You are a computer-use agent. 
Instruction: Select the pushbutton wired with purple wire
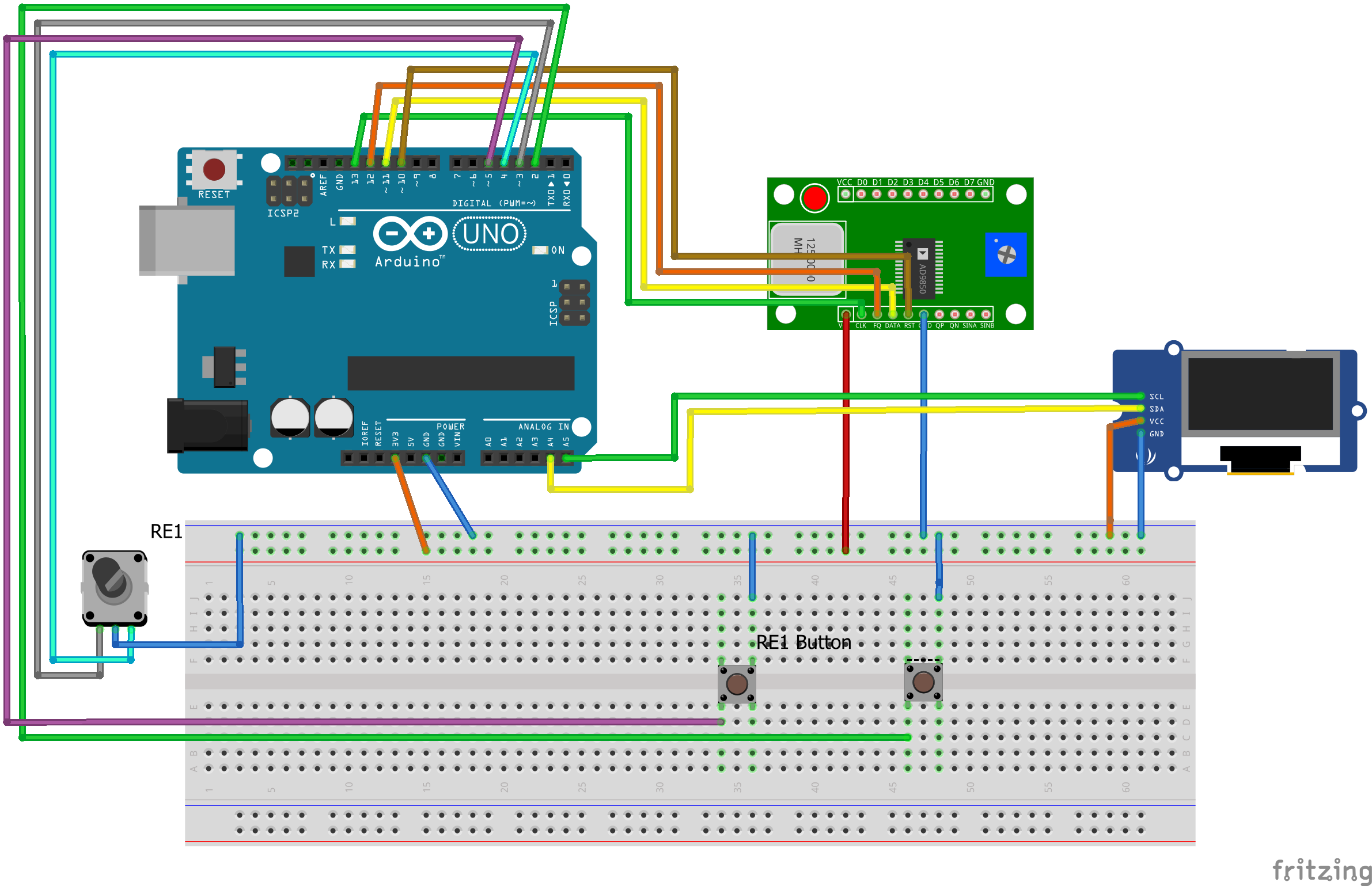[x=737, y=684]
